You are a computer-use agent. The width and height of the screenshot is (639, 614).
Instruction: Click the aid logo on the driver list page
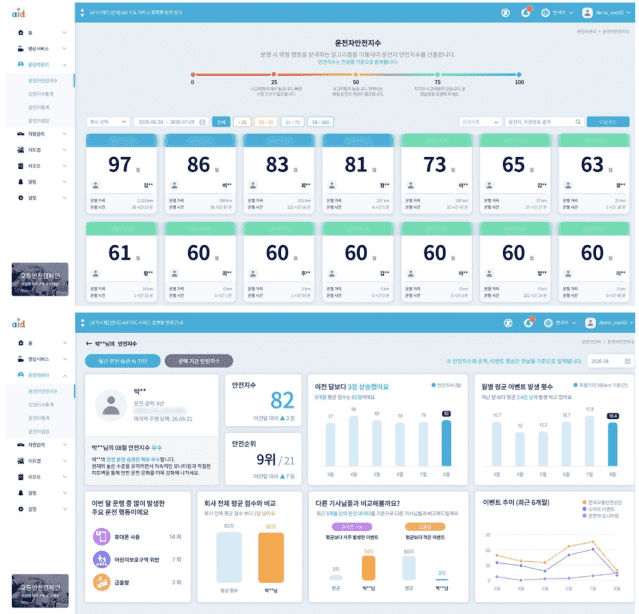tap(18, 13)
